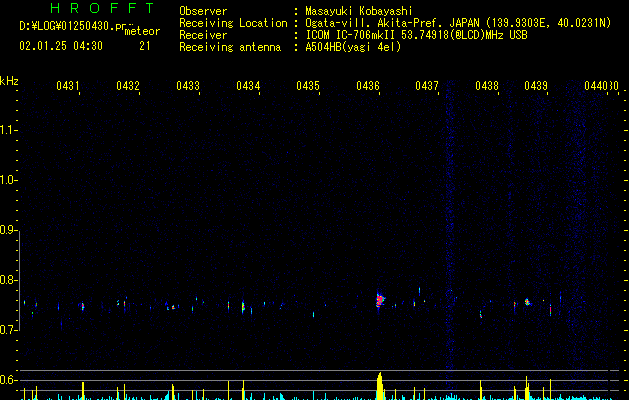629x400 pixels.
Task: Click the 0433 time marker
Action: point(188,86)
